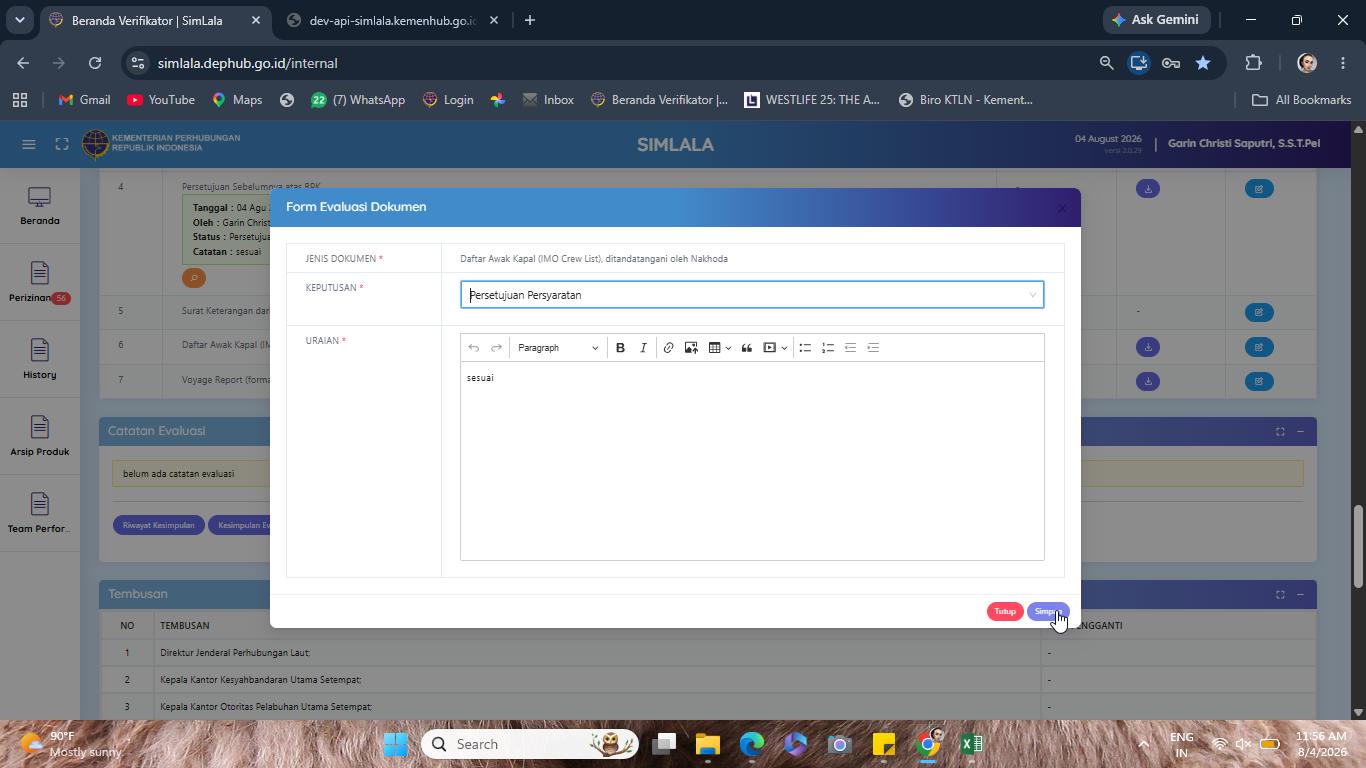Screen dimensions: 1366x768
Task: Open History in the sidebar
Action: click(x=40, y=359)
